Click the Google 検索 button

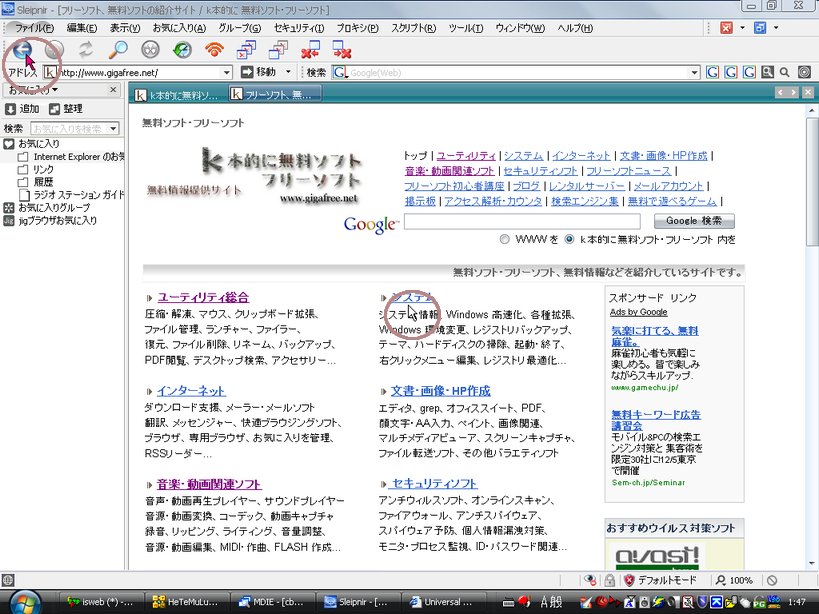point(694,221)
